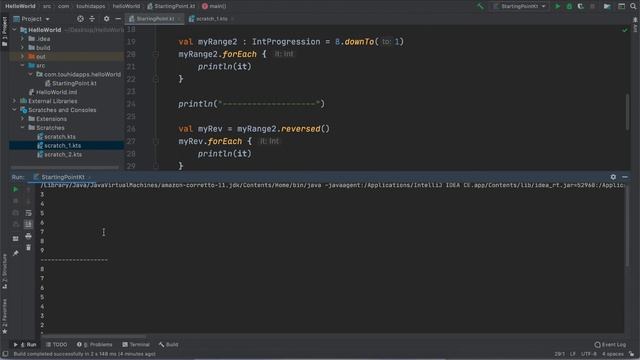Open the Problems tool window tab
Viewport: 640px width, 360px height.
coord(94,344)
